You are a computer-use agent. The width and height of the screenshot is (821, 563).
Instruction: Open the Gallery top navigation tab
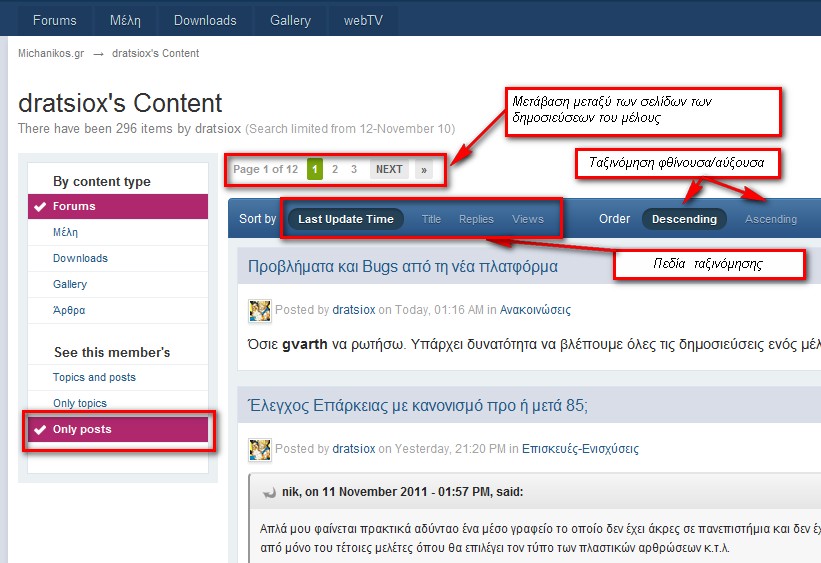tap(290, 20)
